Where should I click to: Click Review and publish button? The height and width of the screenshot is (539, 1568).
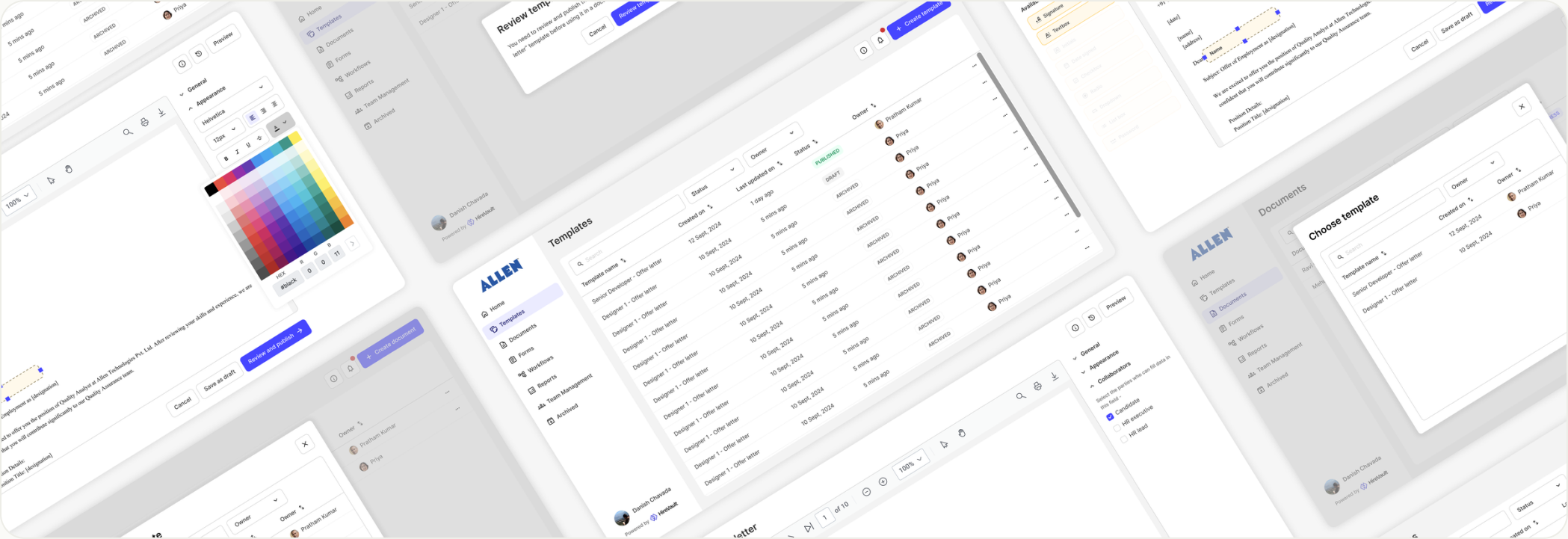[276, 345]
